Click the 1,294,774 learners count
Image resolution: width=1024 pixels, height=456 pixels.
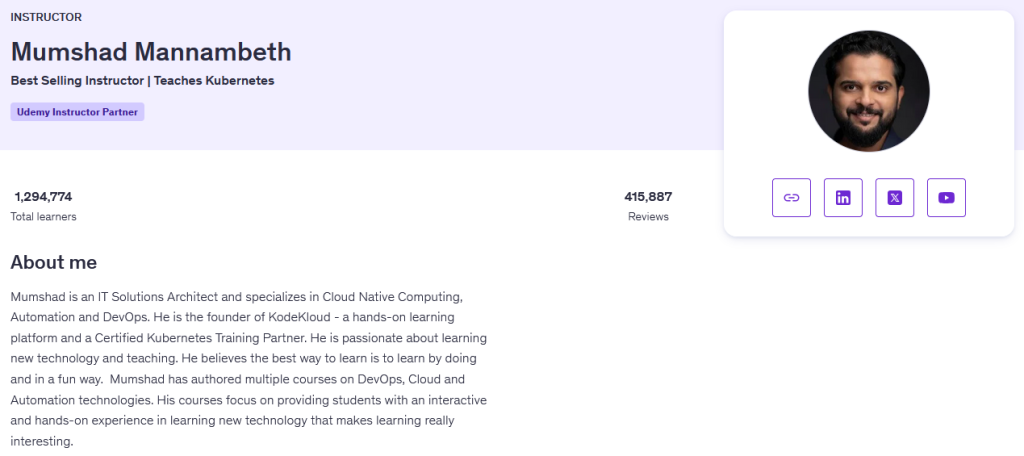click(43, 197)
